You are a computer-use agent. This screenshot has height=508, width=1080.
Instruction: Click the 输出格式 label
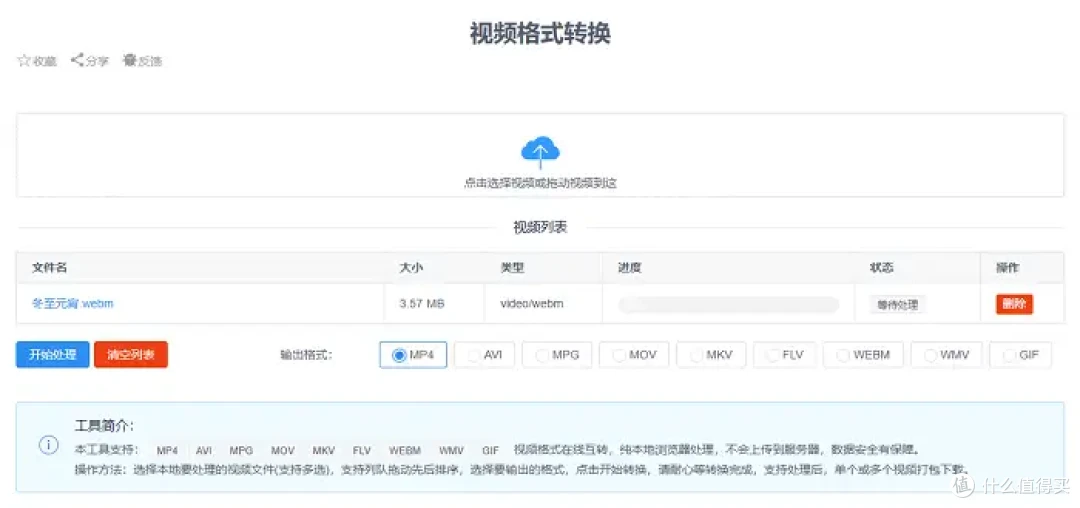[307, 356]
